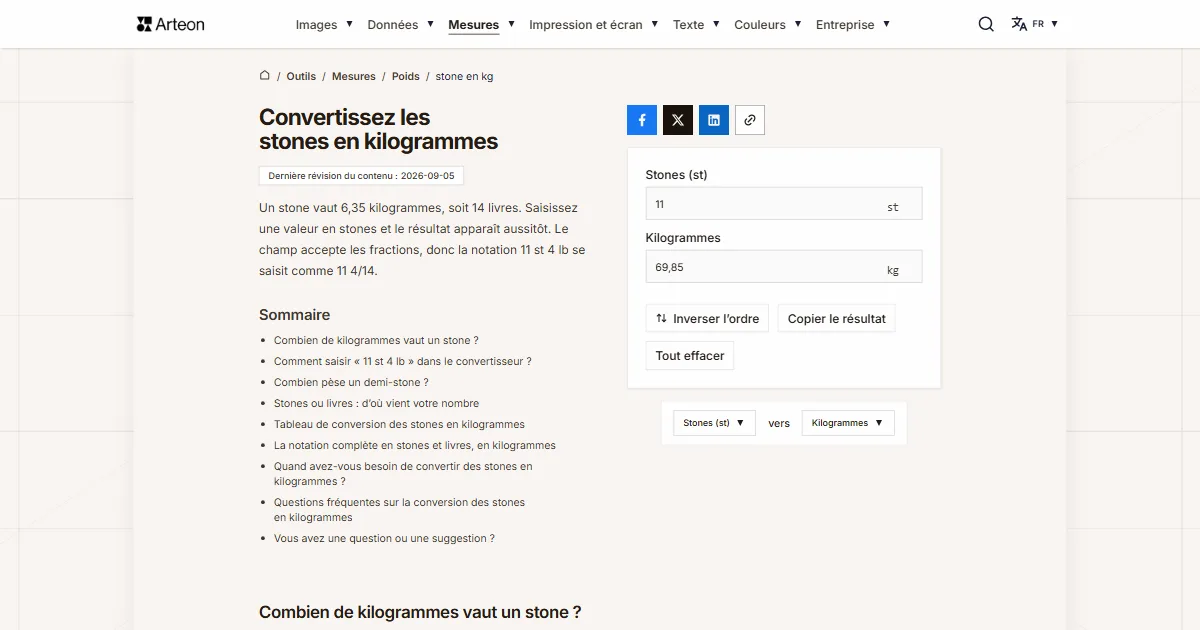The width and height of the screenshot is (1200, 630).
Task: Click the Kilogrammes result field
Action: point(784,267)
